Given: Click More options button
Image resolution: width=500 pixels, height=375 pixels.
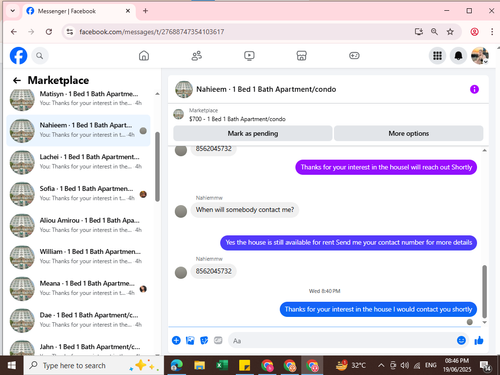Looking at the screenshot, I should [408, 133].
